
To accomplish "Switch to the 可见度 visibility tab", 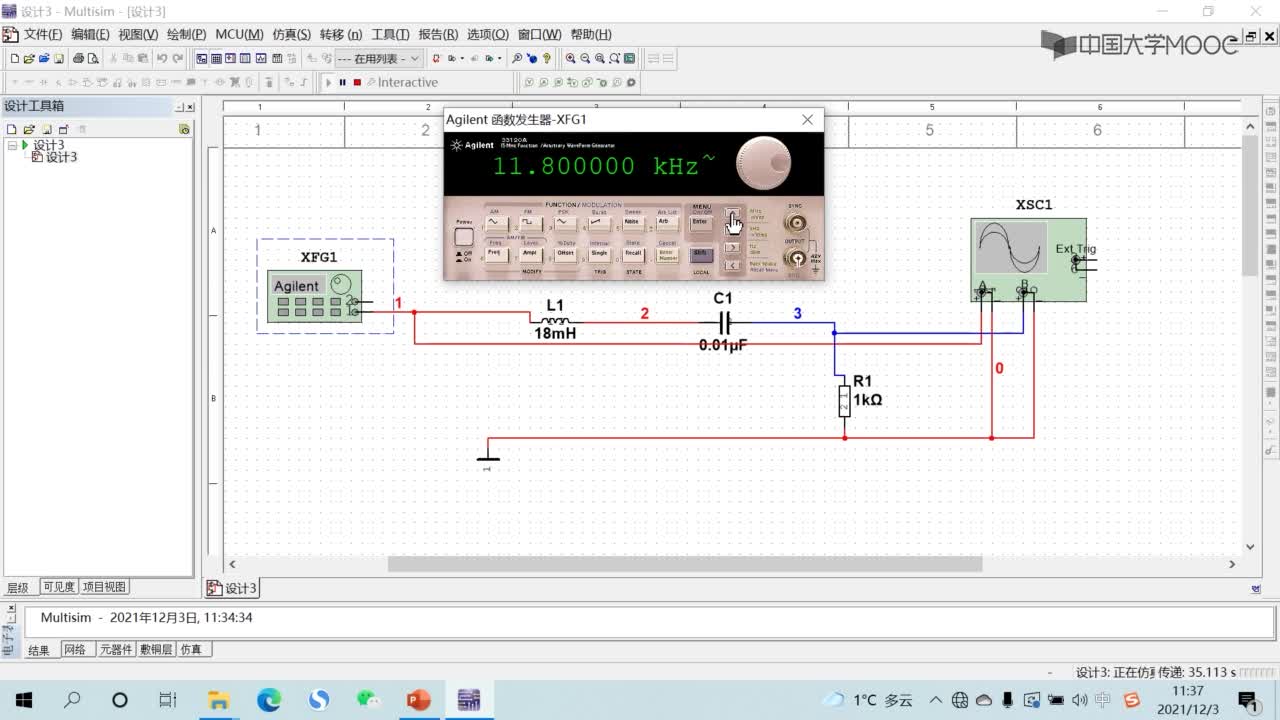I will click(58, 587).
